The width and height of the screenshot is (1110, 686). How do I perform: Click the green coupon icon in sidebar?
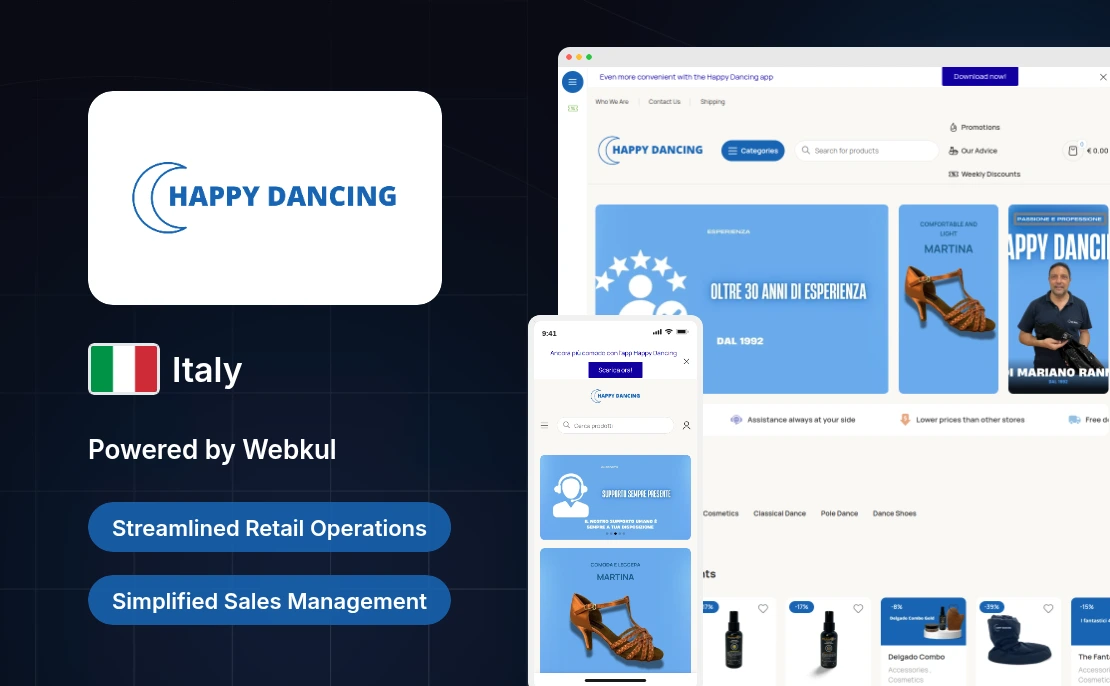[x=573, y=108]
